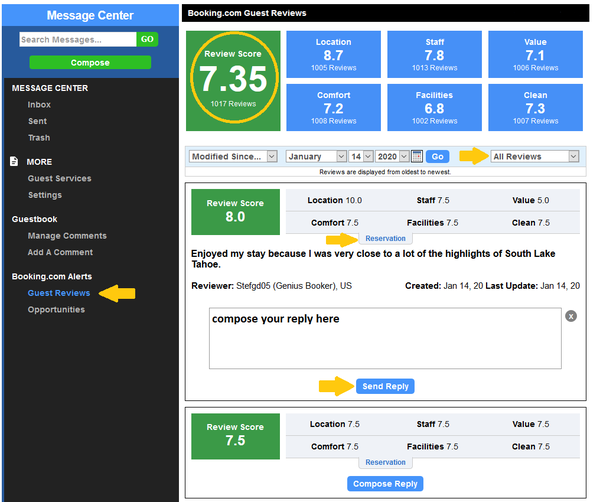Click the Guestbook section heading

click(x=34, y=219)
